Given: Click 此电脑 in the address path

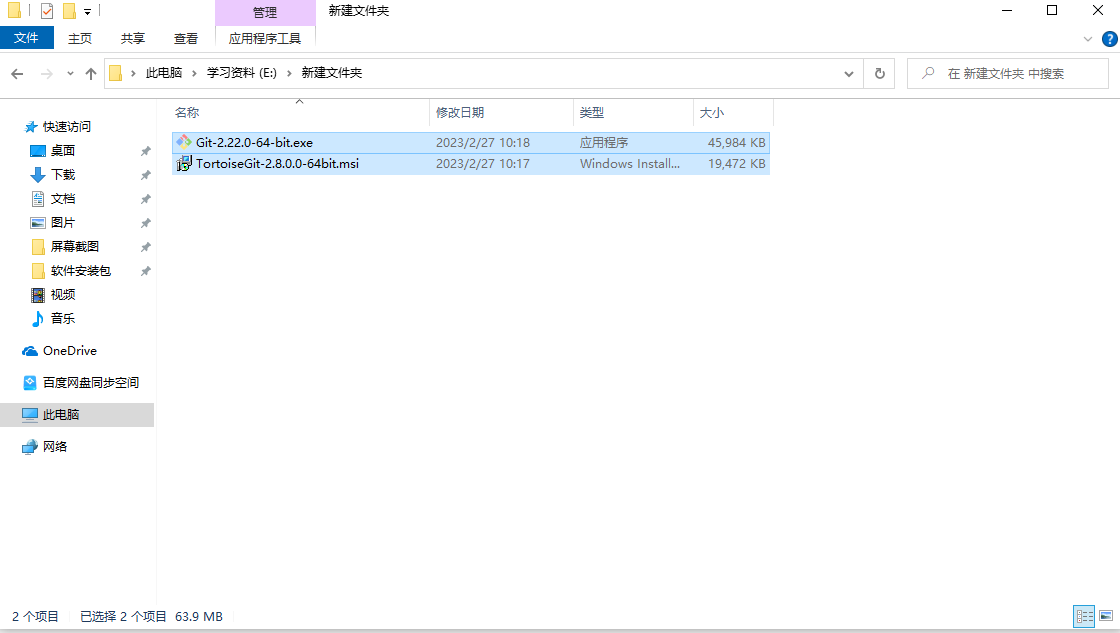Looking at the screenshot, I should point(164,73).
